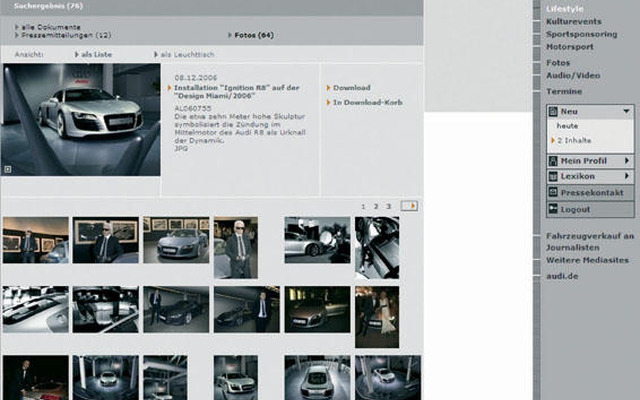Click the Download link

click(351, 88)
